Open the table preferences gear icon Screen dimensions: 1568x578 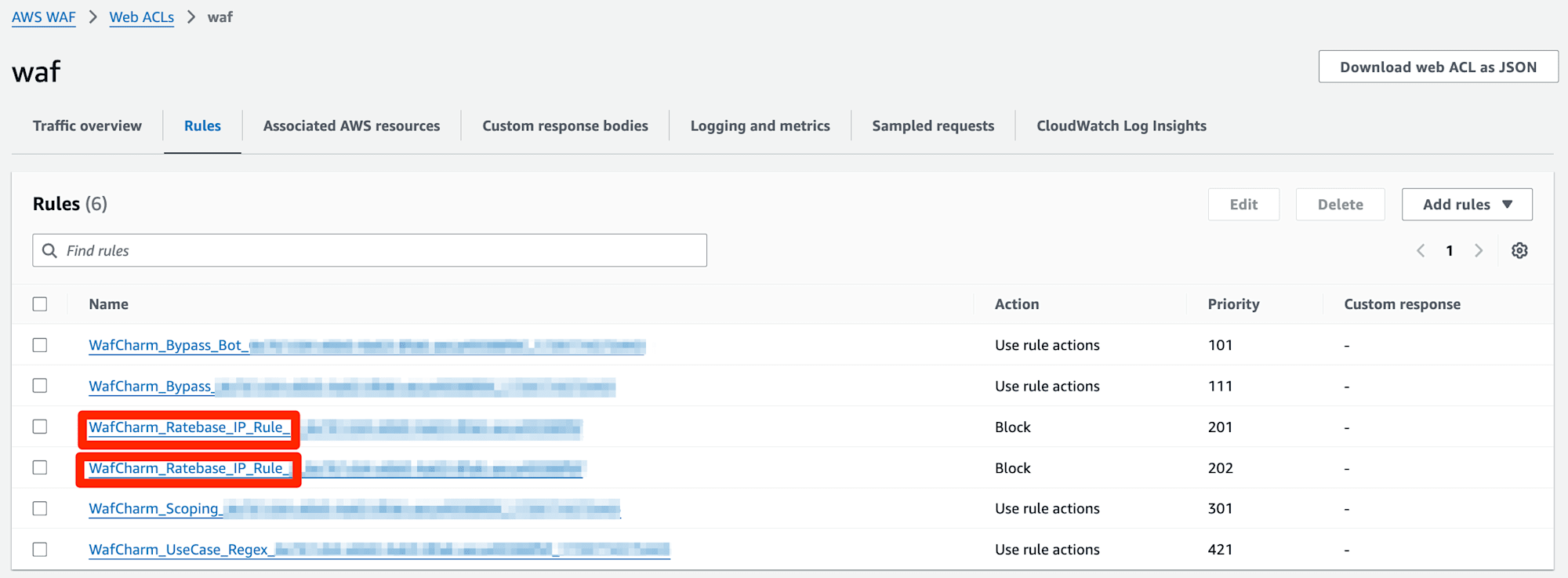click(x=1519, y=250)
